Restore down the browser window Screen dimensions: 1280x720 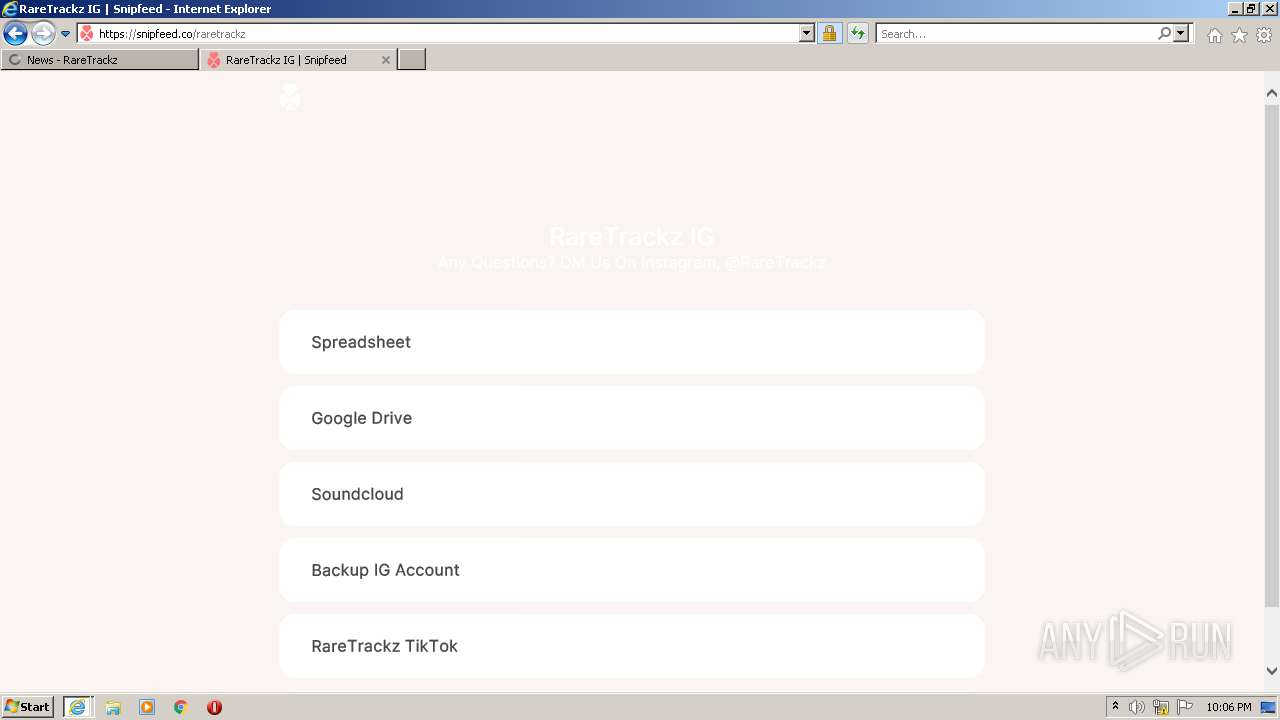pyautogui.click(x=1251, y=9)
